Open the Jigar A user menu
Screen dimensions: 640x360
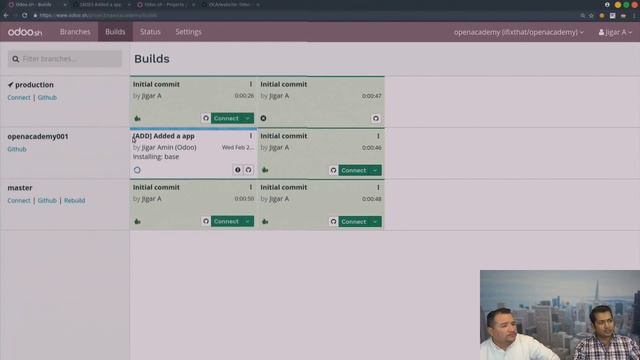(x=615, y=32)
